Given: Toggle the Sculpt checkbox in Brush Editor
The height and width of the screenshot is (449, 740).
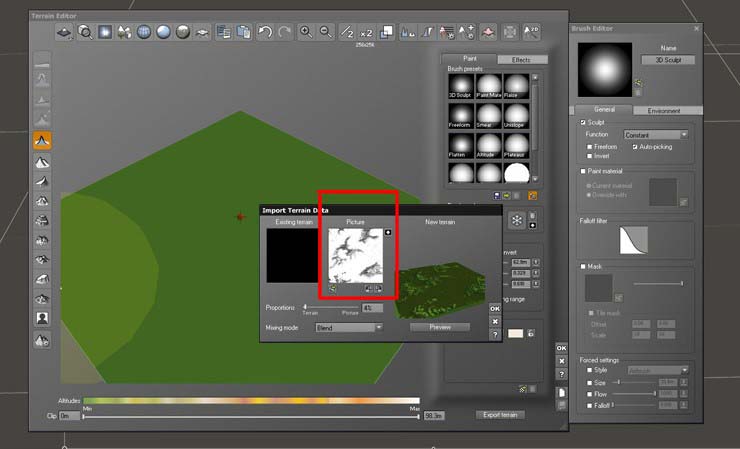Looking at the screenshot, I should point(583,122).
